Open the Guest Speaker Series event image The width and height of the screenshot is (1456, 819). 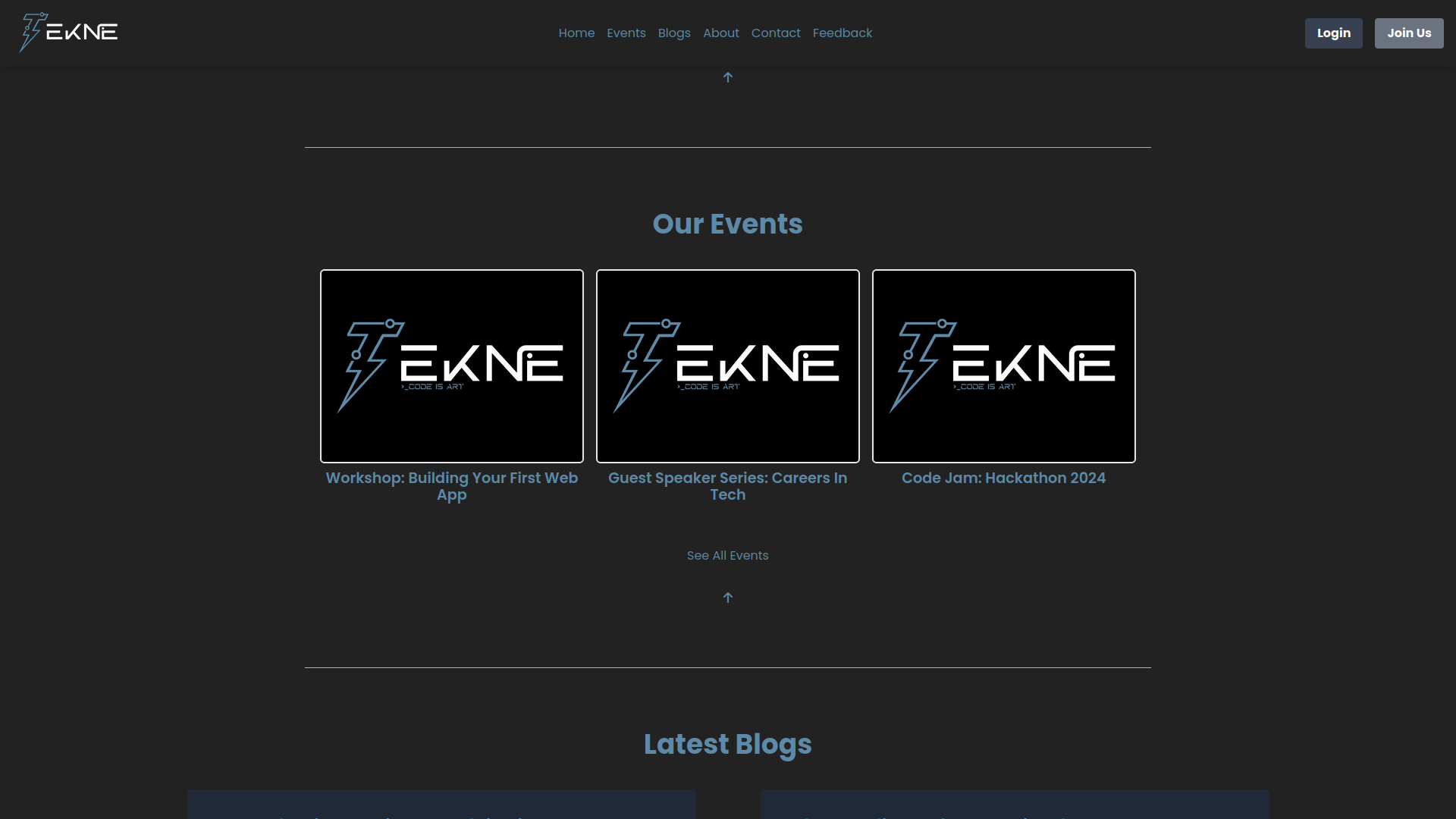coord(727,366)
